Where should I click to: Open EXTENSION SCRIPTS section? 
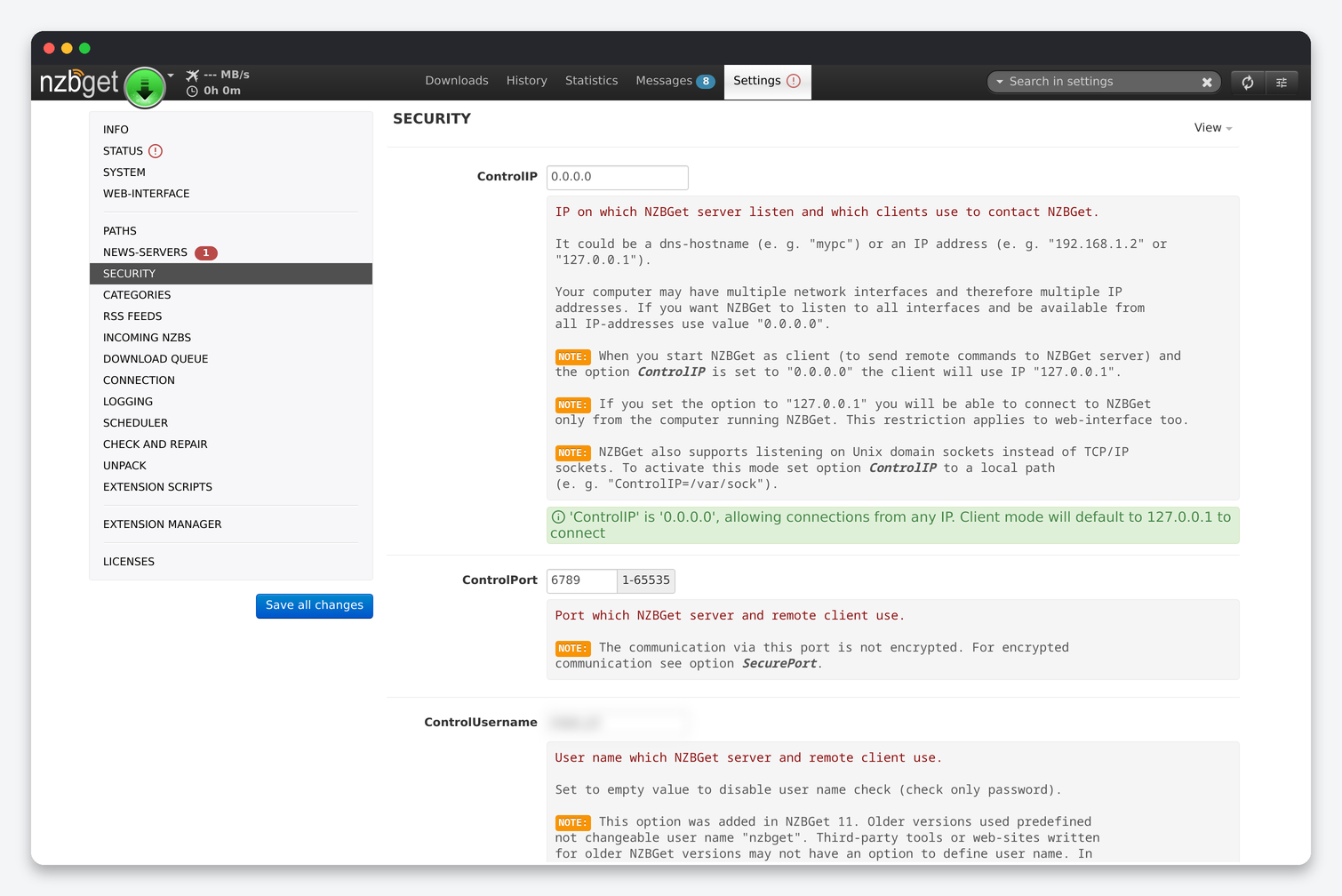[x=231, y=487]
